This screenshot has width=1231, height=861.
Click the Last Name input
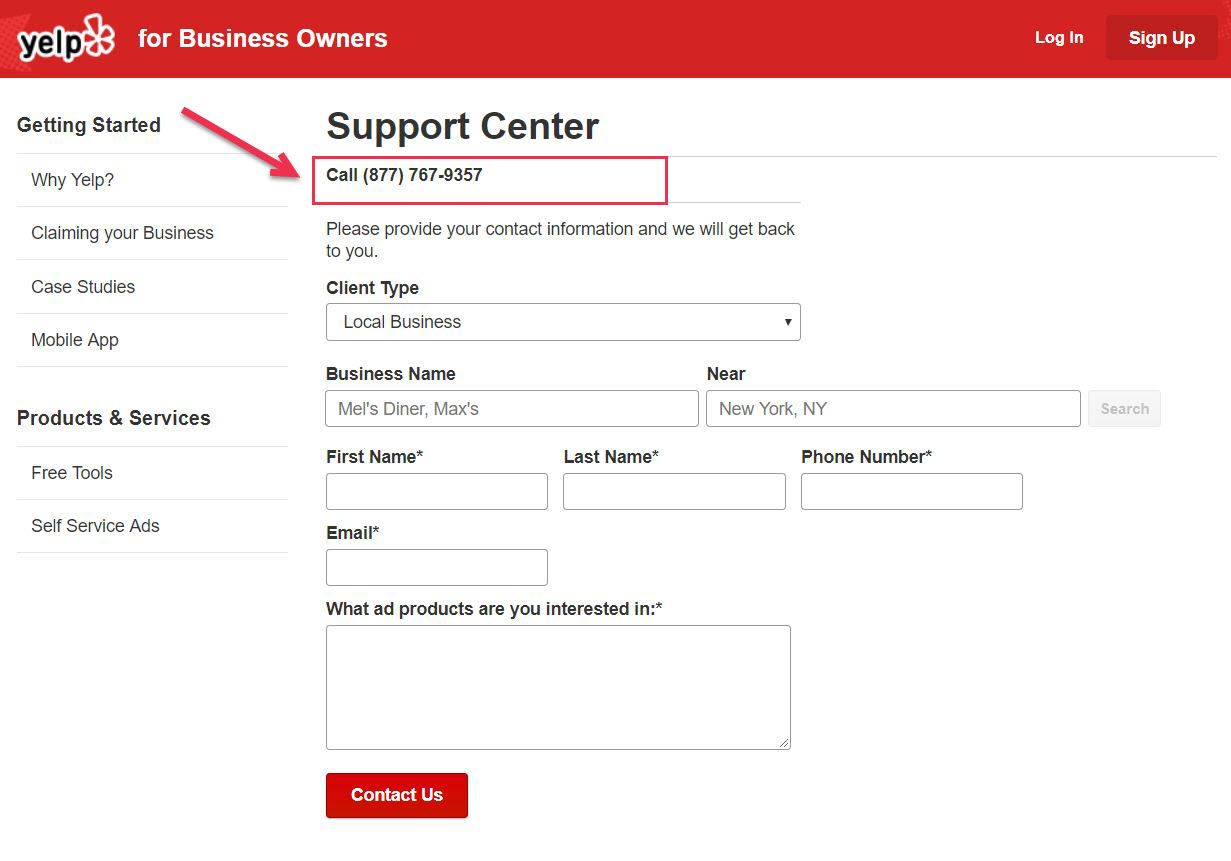point(673,492)
